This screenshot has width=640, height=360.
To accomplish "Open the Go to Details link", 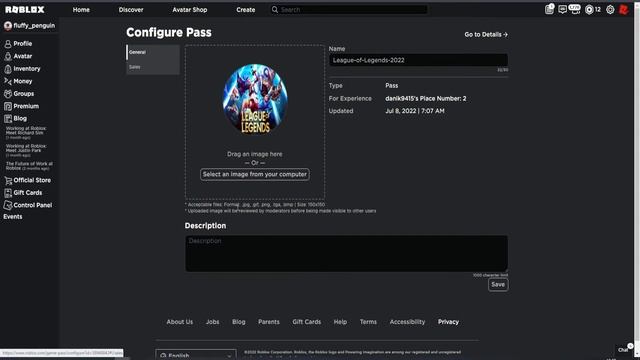I will (486, 35).
